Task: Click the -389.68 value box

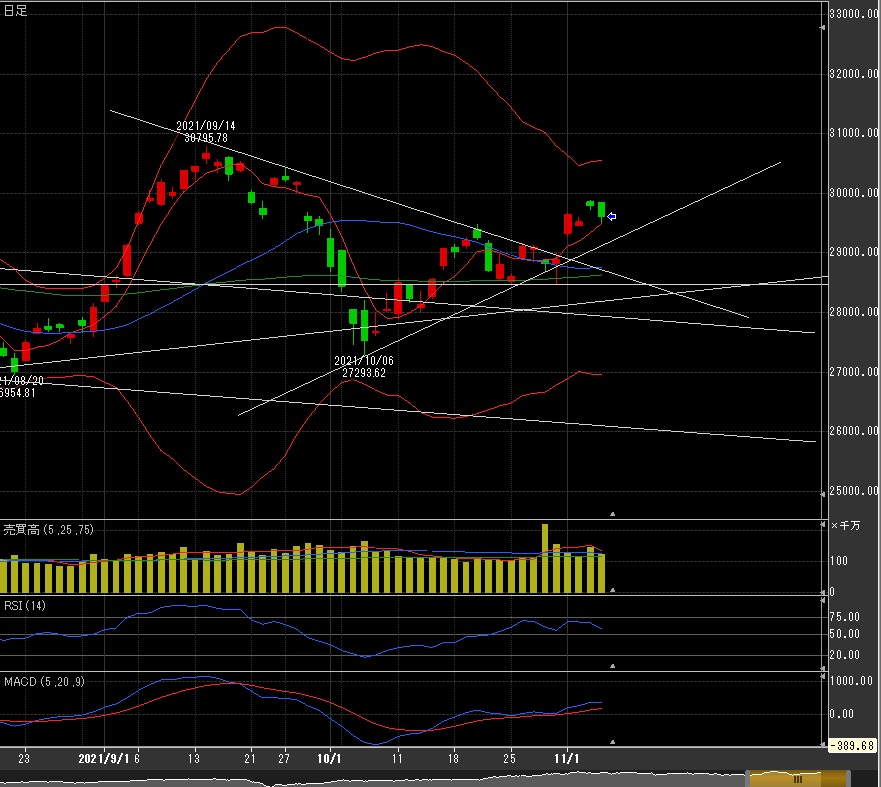Action: click(852, 745)
